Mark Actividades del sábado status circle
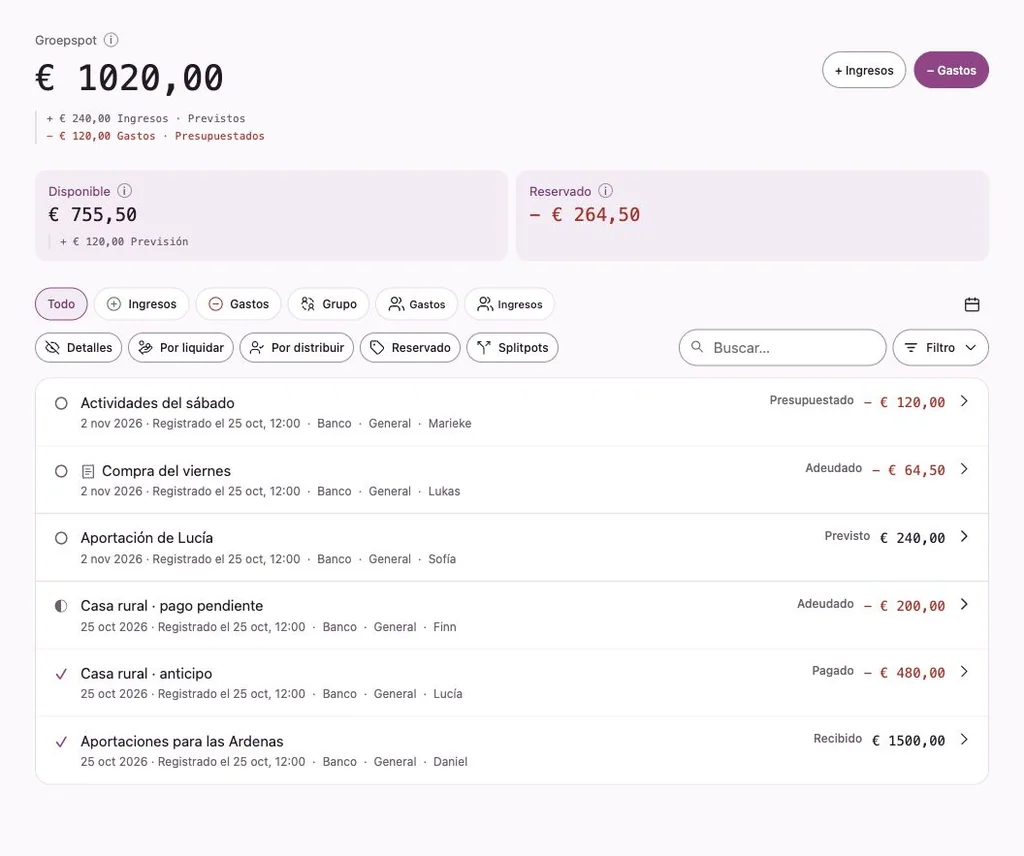Image resolution: width=1024 pixels, height=856 pixels. pos(61,404)
